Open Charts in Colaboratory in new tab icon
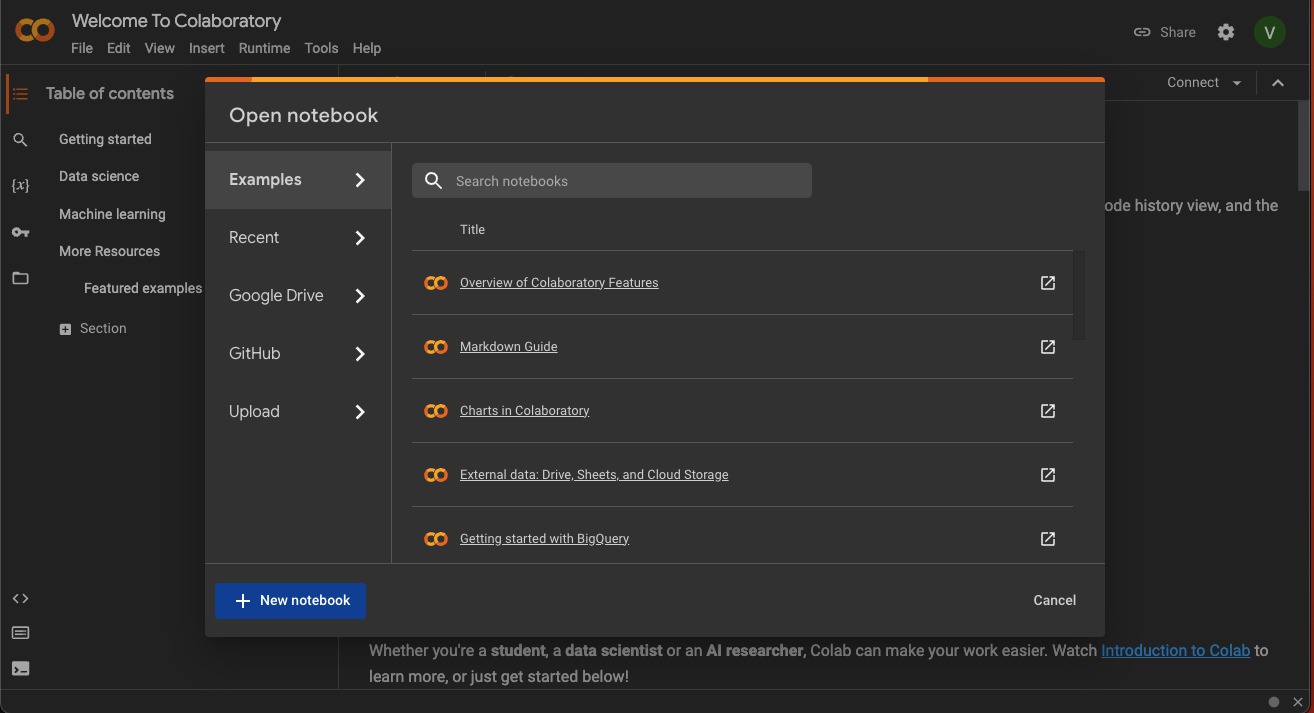The height and width of the screenshot is (713, 1314). click(1048, 411)
